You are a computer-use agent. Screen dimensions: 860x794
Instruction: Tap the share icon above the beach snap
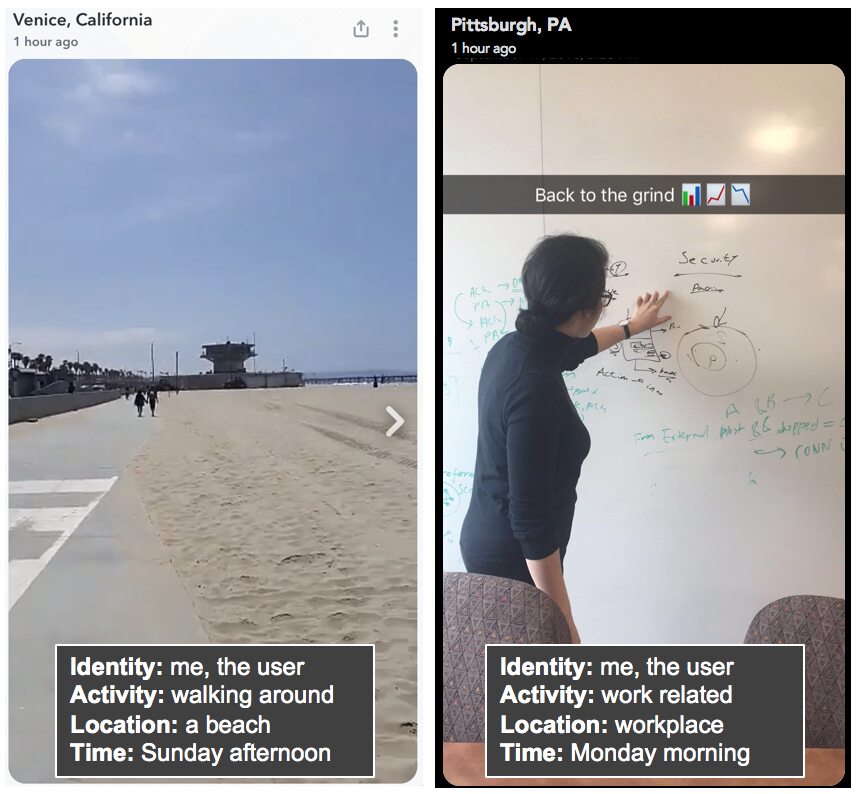361,29
